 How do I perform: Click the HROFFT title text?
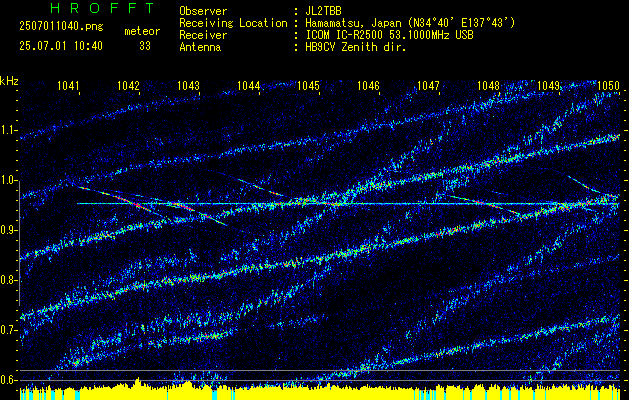(x=102, y=8)
